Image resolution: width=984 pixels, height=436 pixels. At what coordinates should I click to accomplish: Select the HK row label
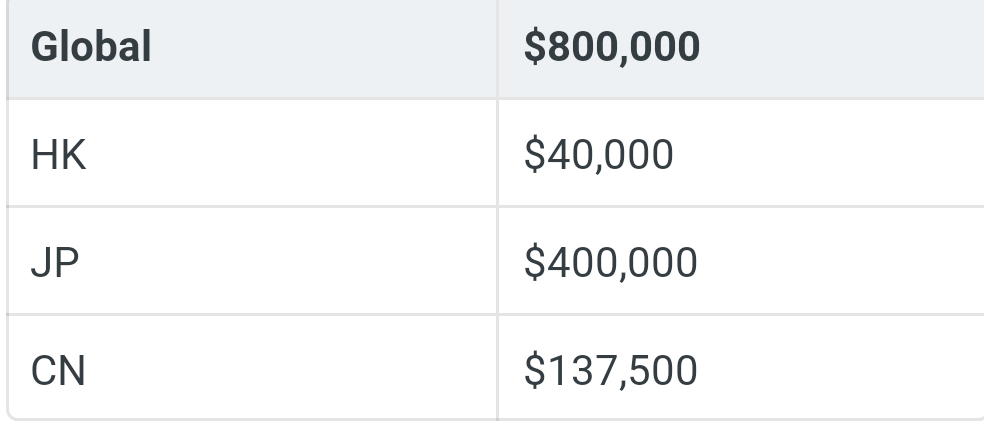pos(58,155)
